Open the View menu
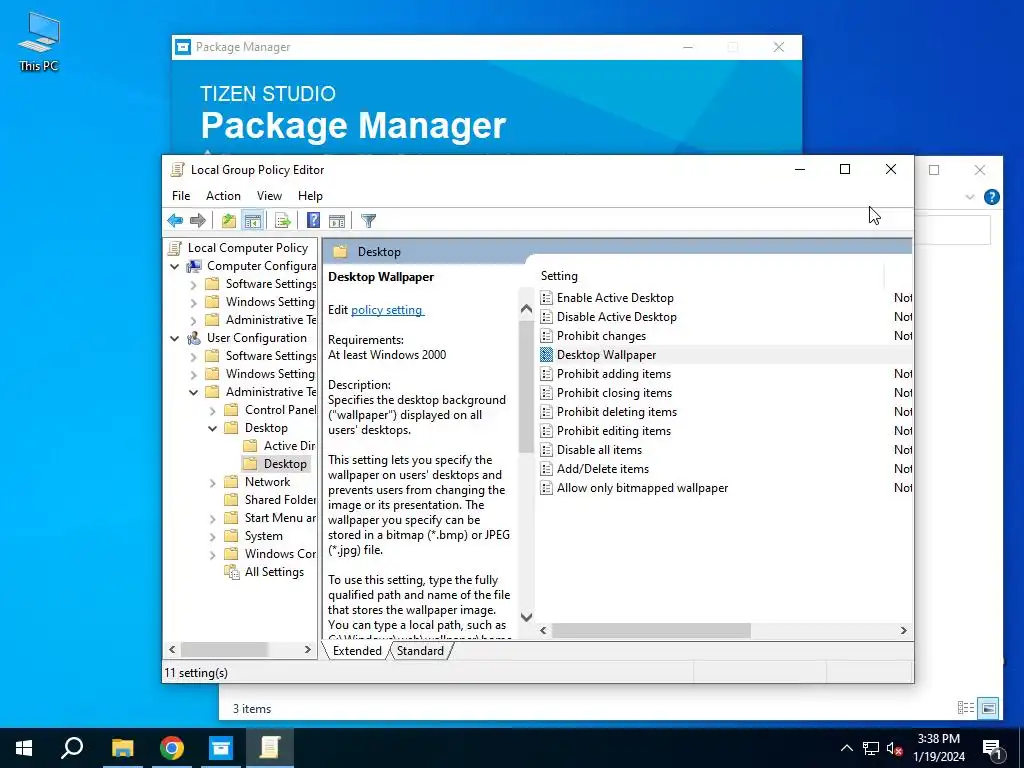Viewport: 1024px width, 768px height. 269,196
